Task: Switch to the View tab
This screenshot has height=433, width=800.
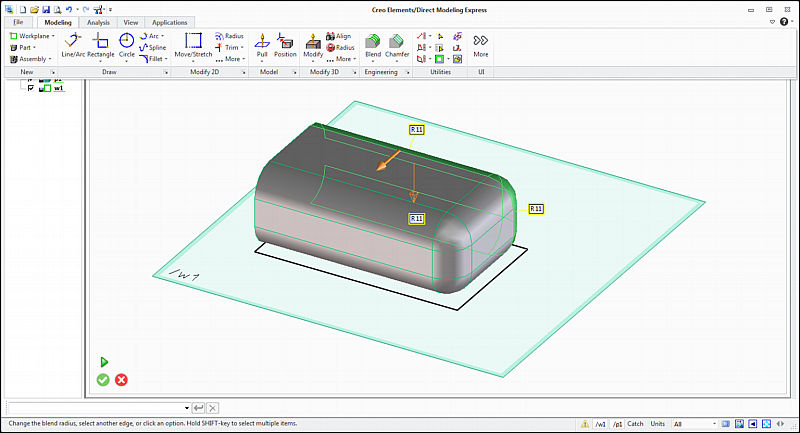Action: click(x=131, y=22)
